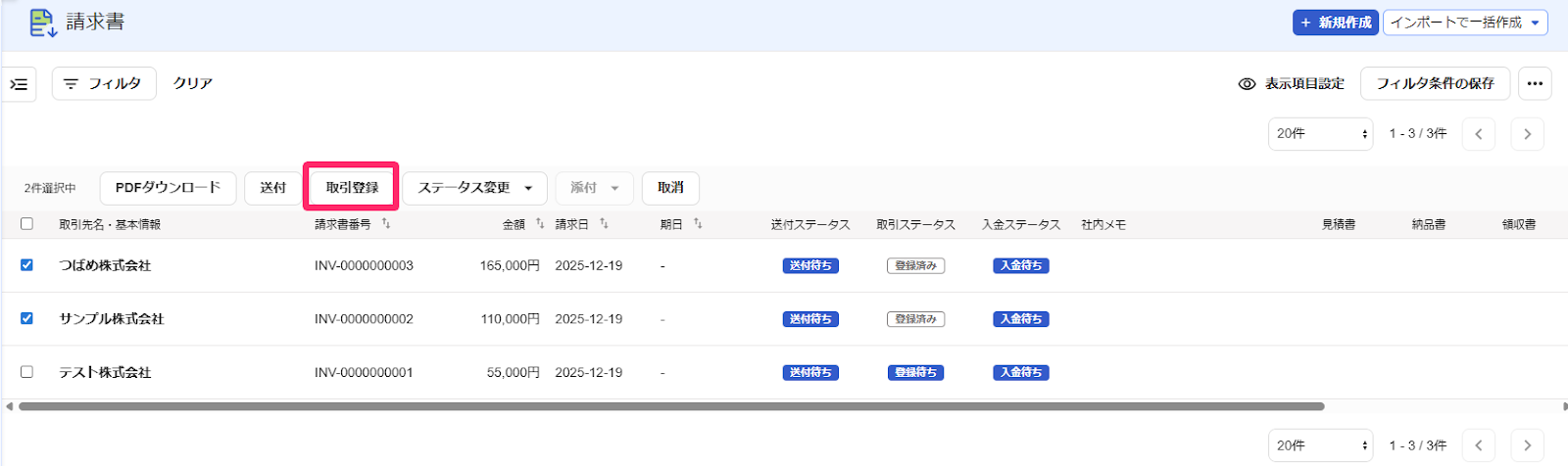Click フィルタ条件の保存 button

(1435, 84)
